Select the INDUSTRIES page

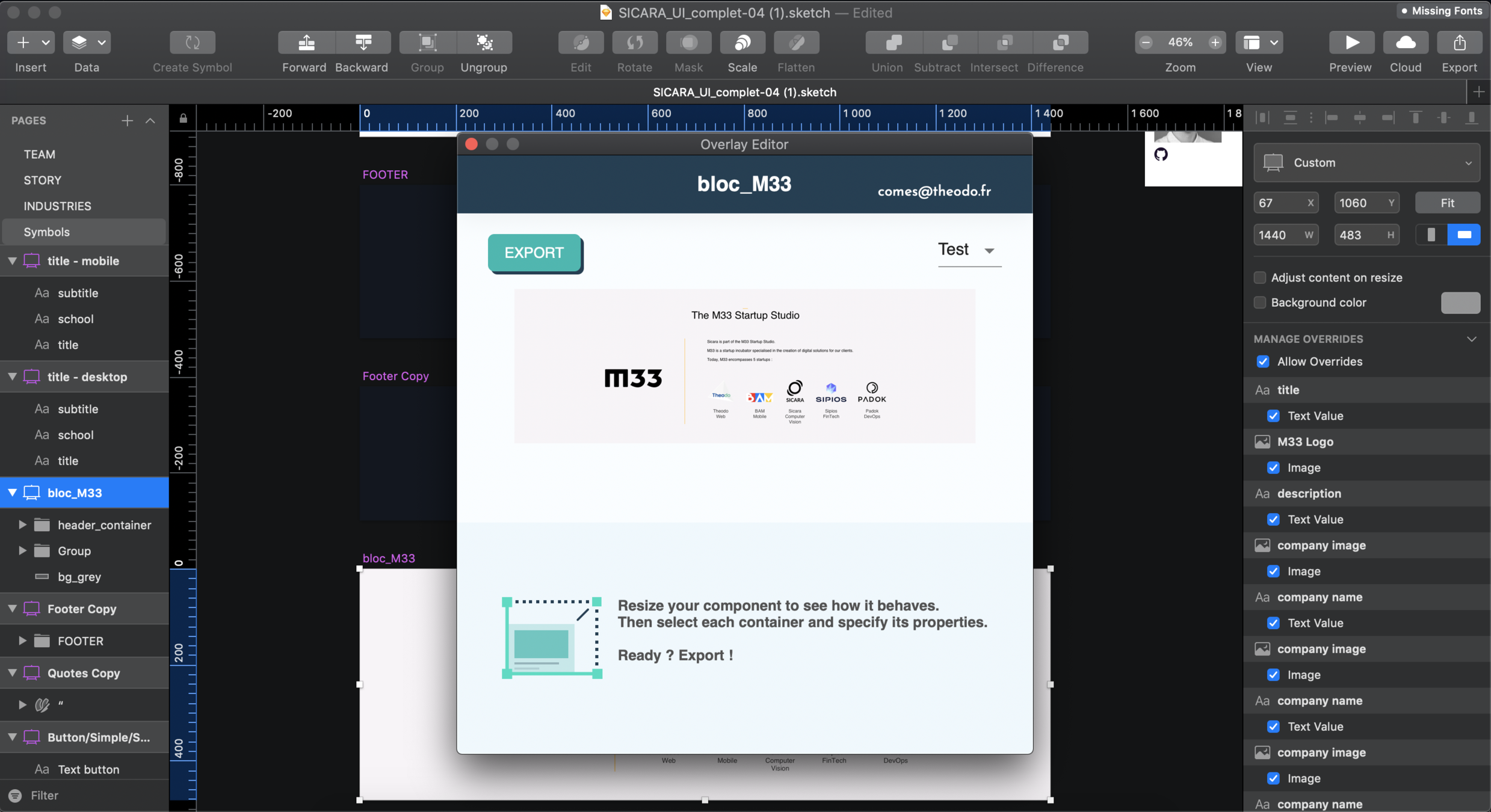coord(58,206)
